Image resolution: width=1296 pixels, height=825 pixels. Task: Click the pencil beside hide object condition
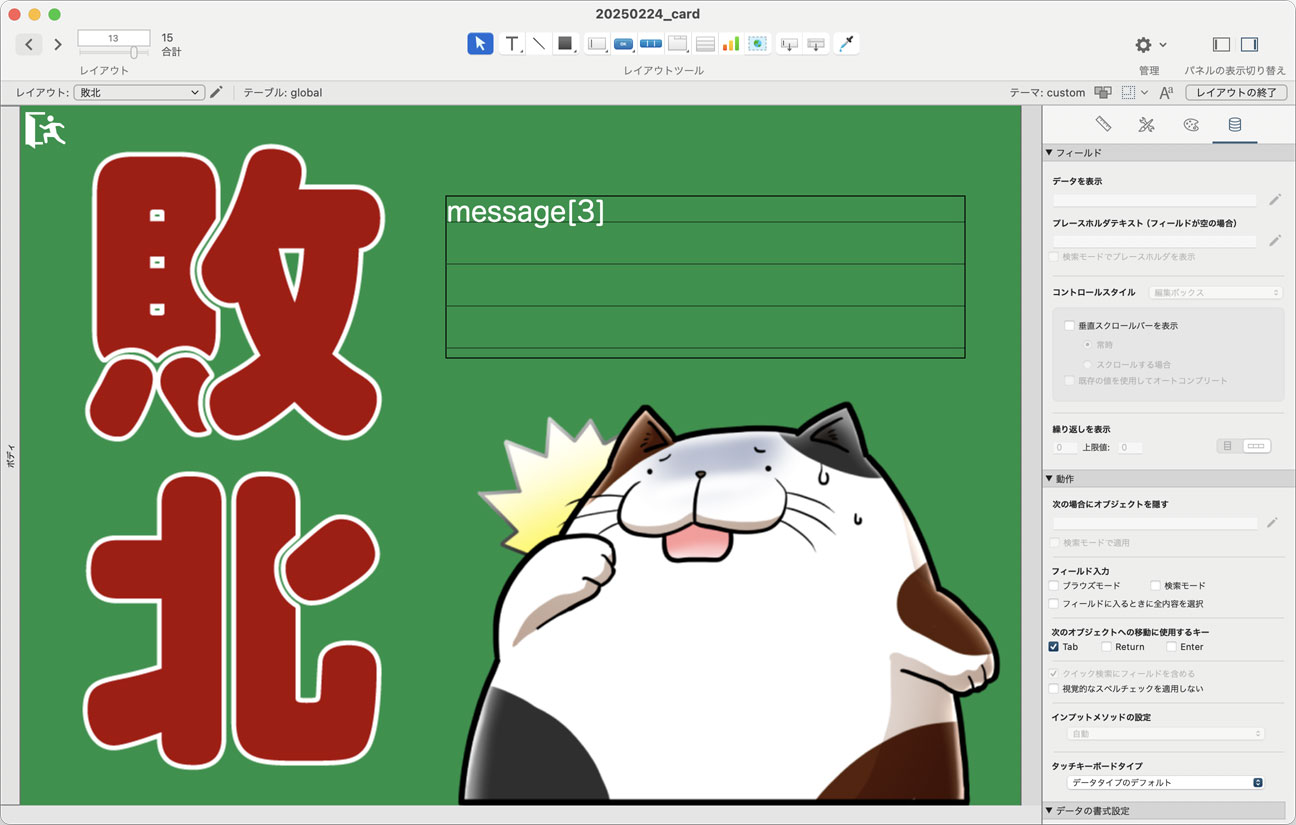(1272, 522)
